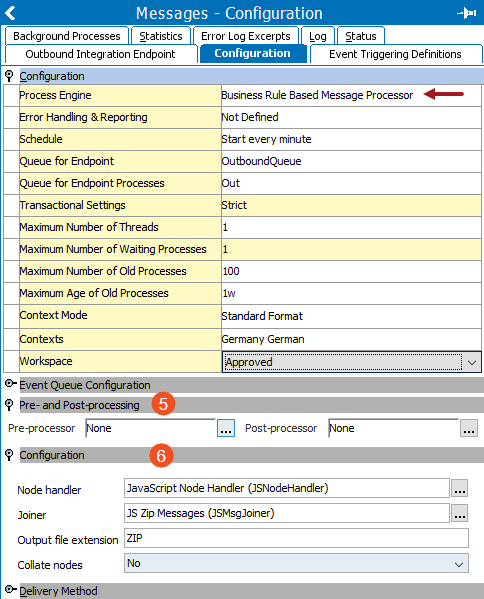Screen dimensions: 484x599
Task: Click the Post-processor None field
Action: point(393,428)
